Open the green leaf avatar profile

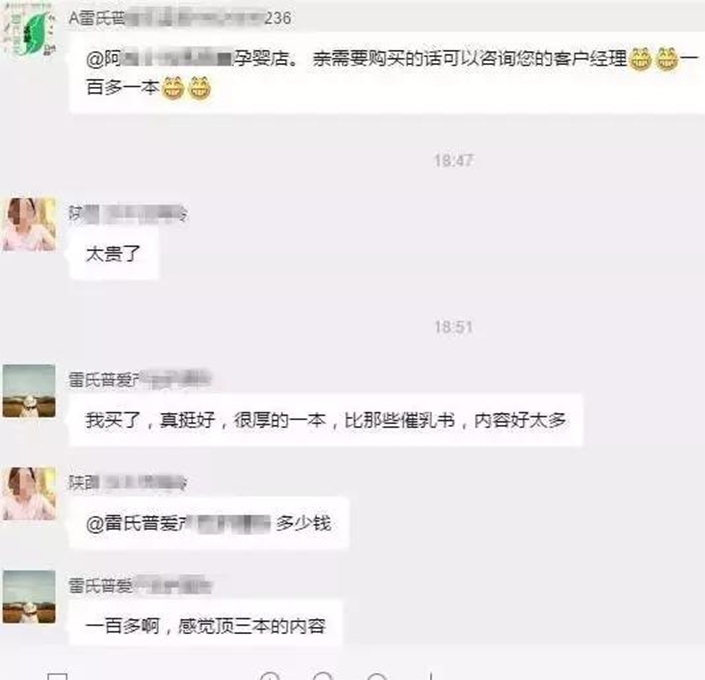29,31
